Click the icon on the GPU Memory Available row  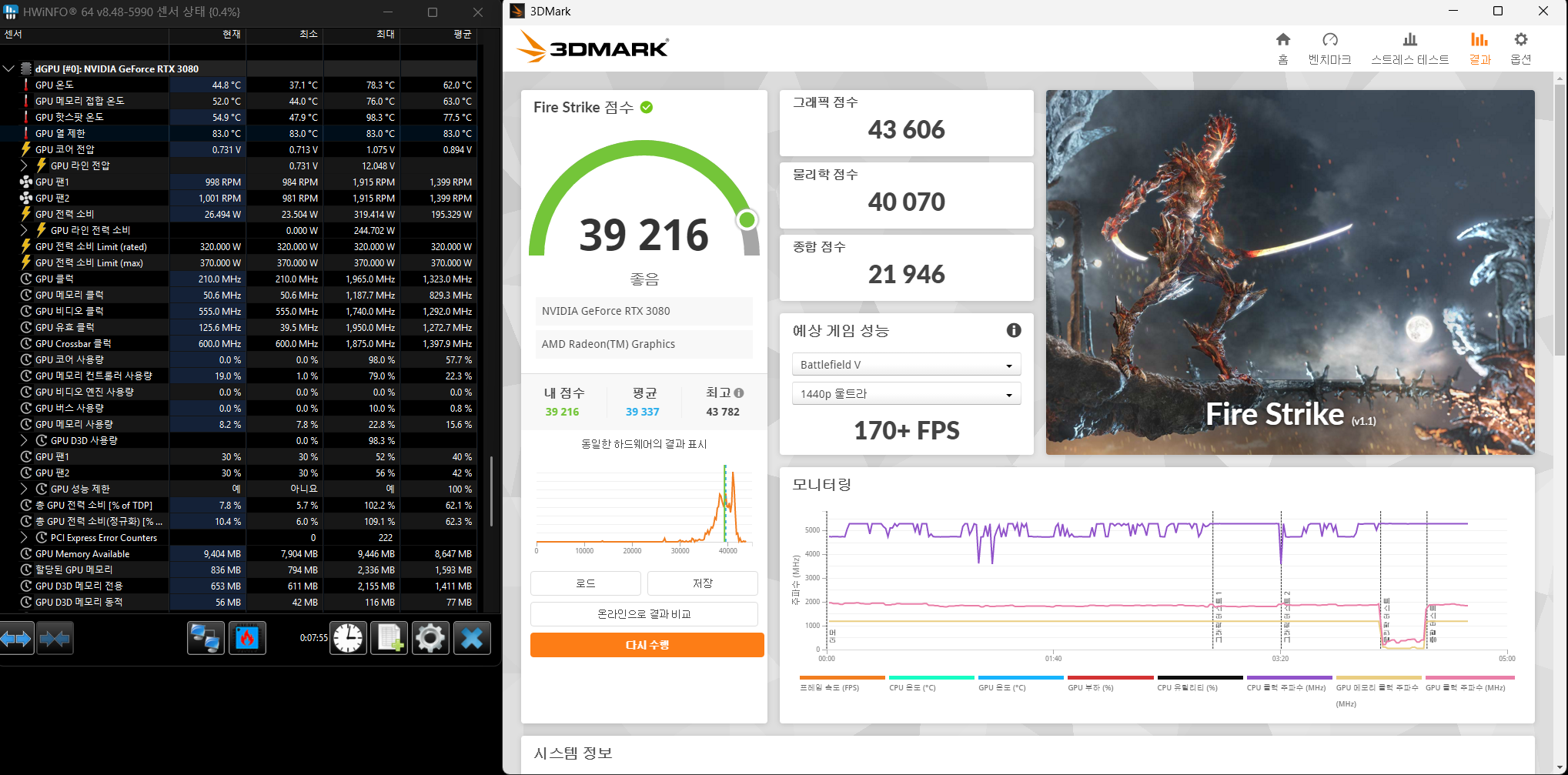26,553
